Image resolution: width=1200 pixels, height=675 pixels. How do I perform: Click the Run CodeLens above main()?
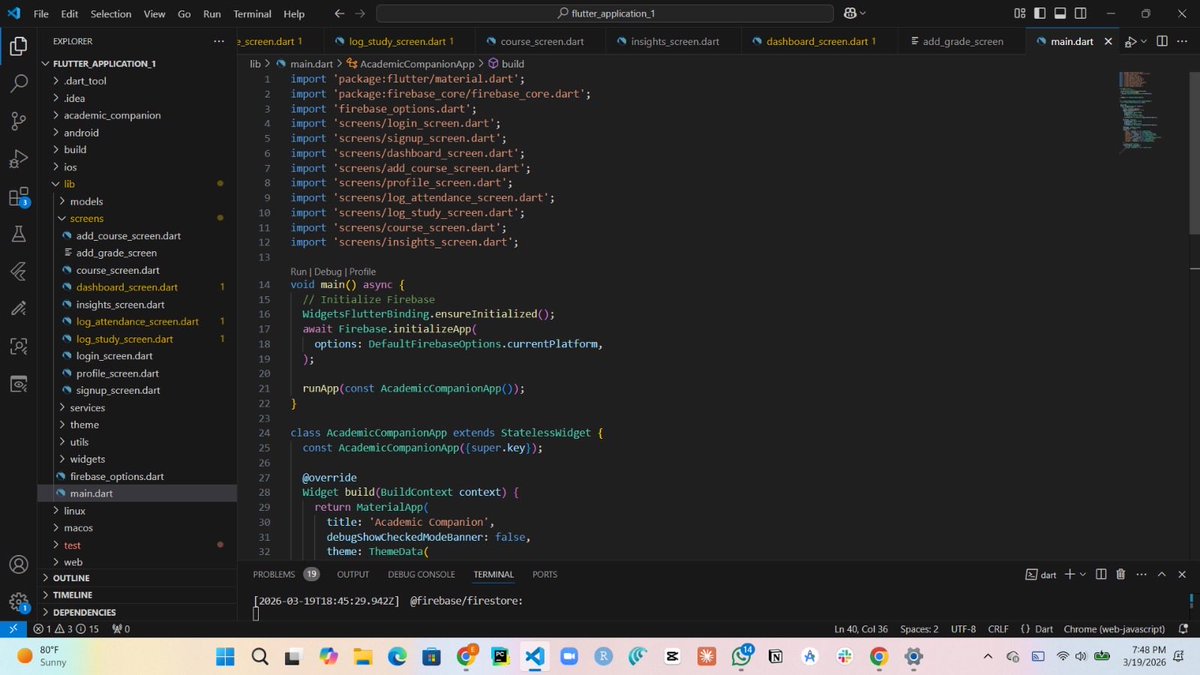pyautogui.click(x=299, y=271)
